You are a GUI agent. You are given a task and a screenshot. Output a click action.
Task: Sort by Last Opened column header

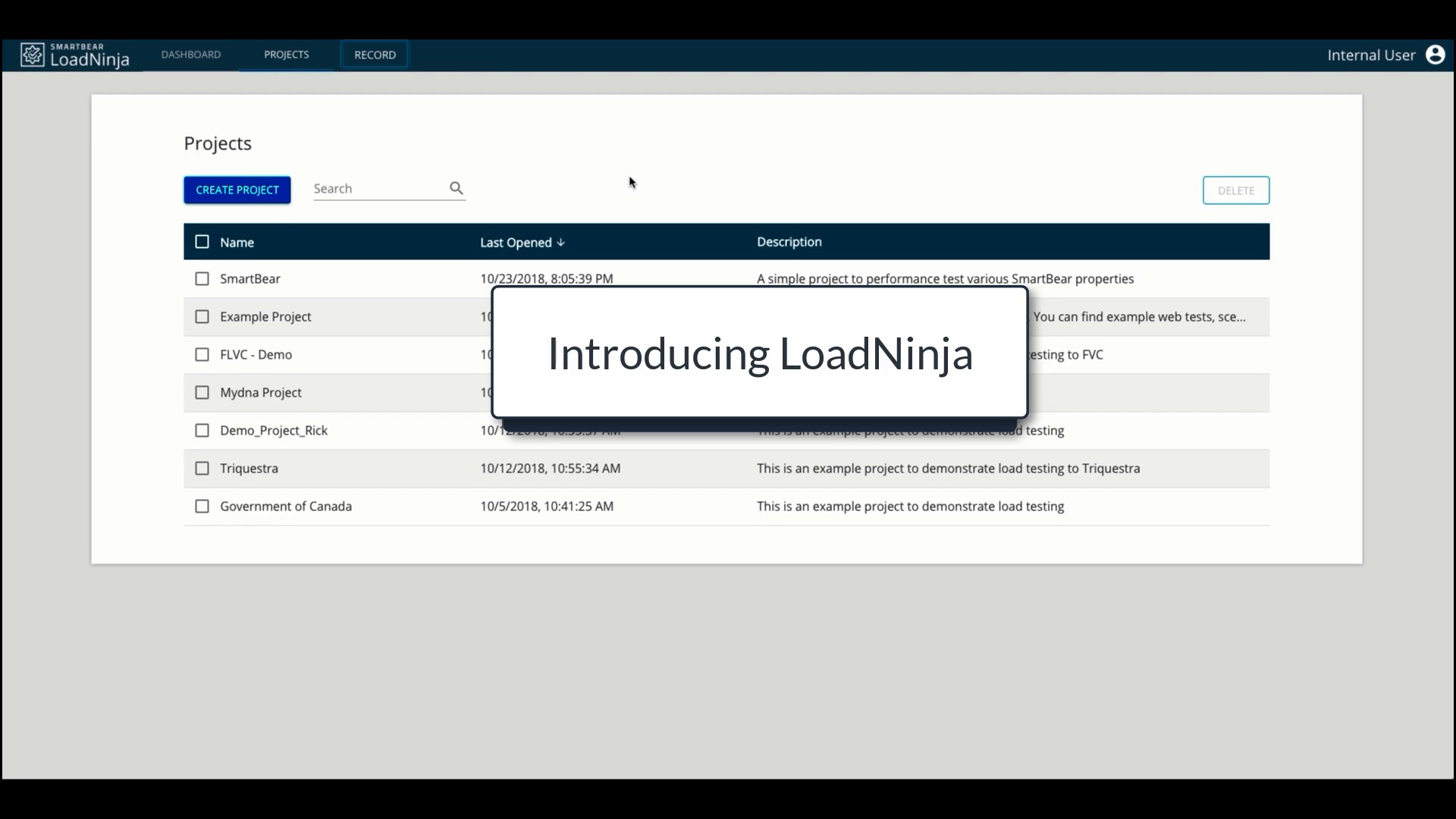[516, 243]
